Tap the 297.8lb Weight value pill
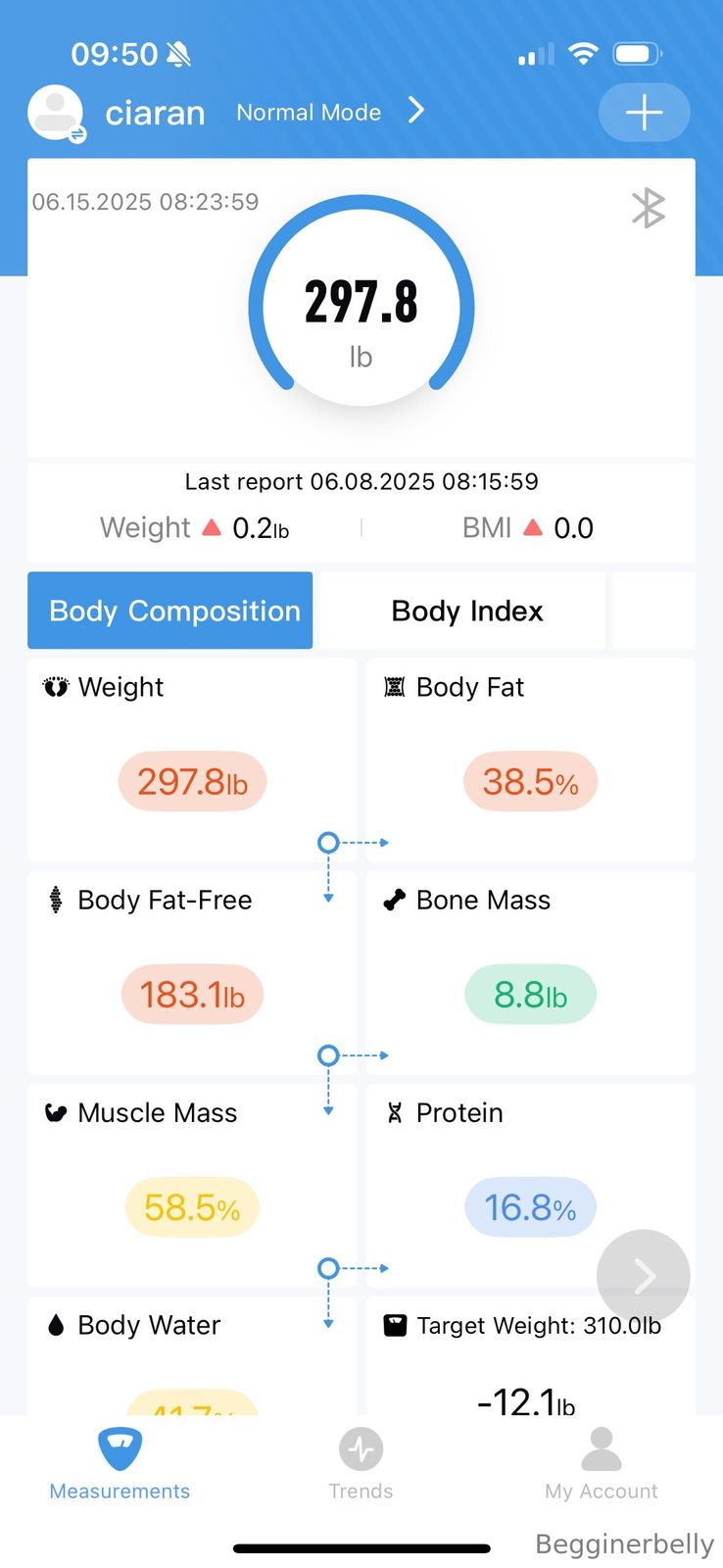Screen dimensions: 723x1568 point(192,782)
